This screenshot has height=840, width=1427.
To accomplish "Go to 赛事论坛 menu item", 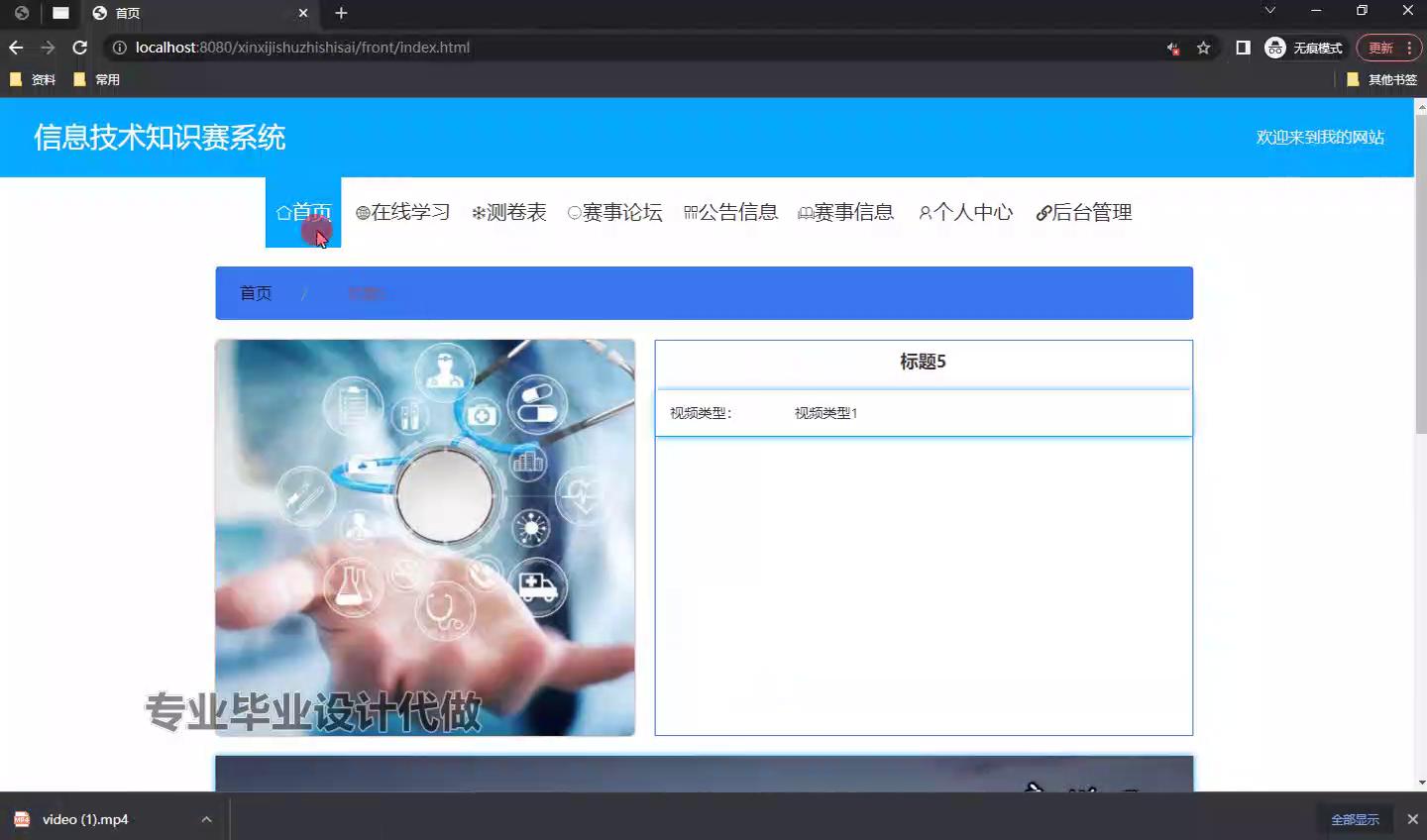I will (x=614, y=212).
